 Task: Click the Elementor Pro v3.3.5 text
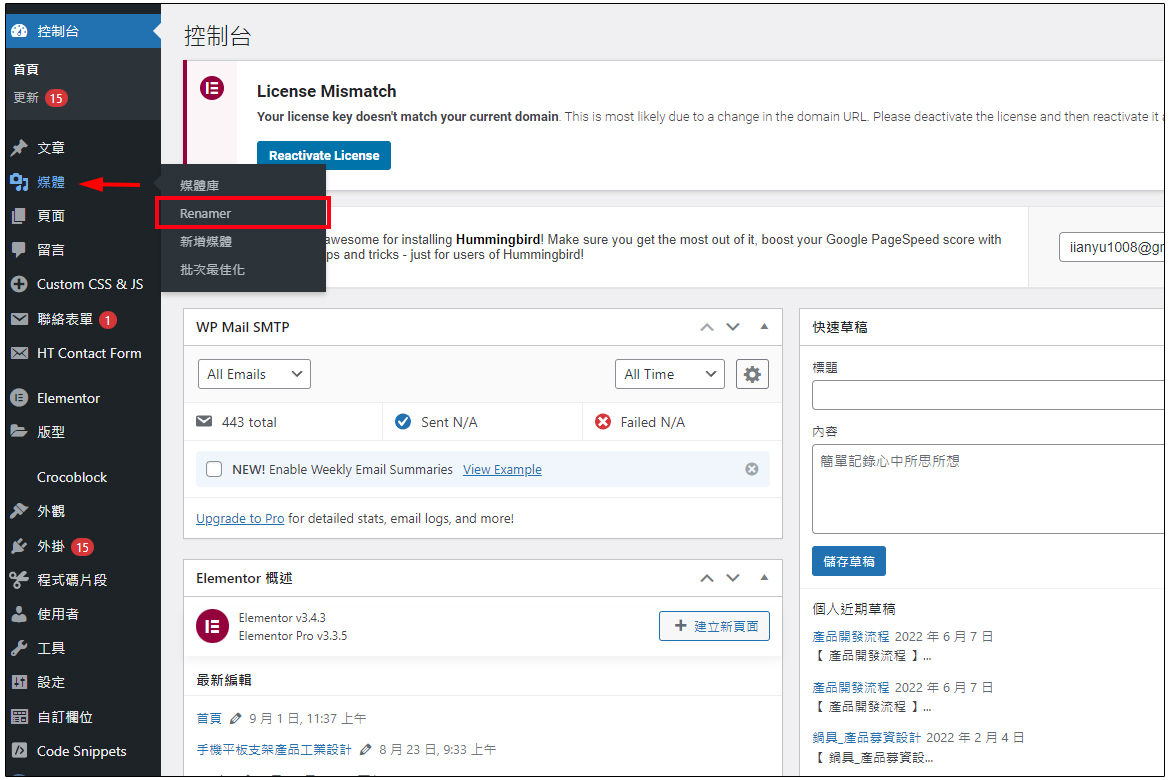292,636
